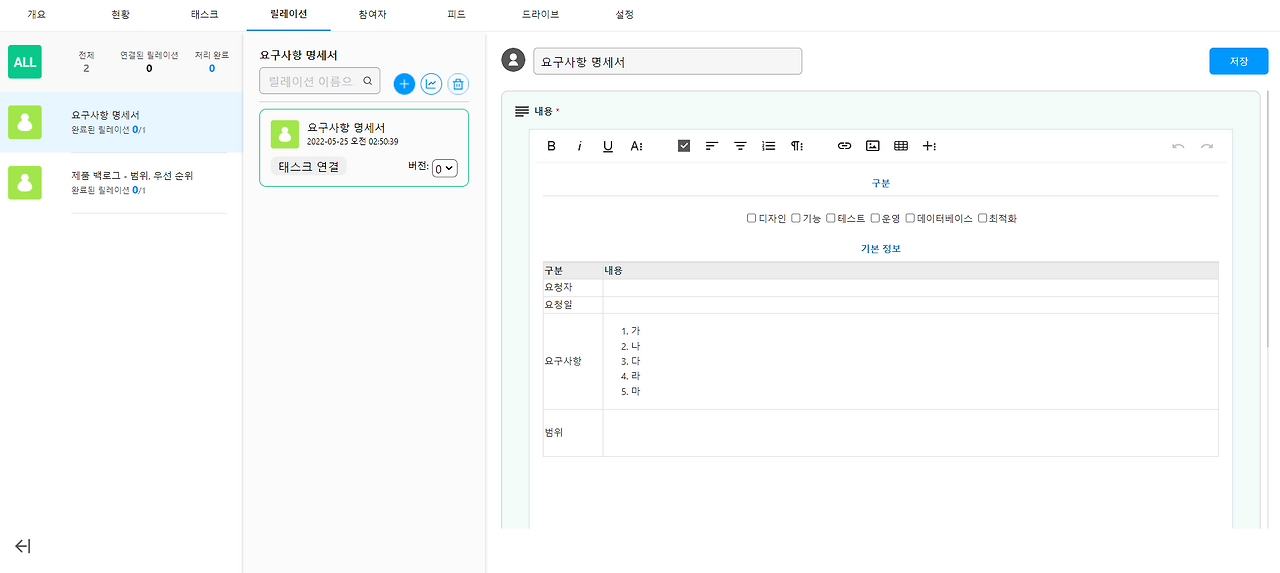The image size is (1280, 573).
Task: Click the relation name search field
Action: 320,81
